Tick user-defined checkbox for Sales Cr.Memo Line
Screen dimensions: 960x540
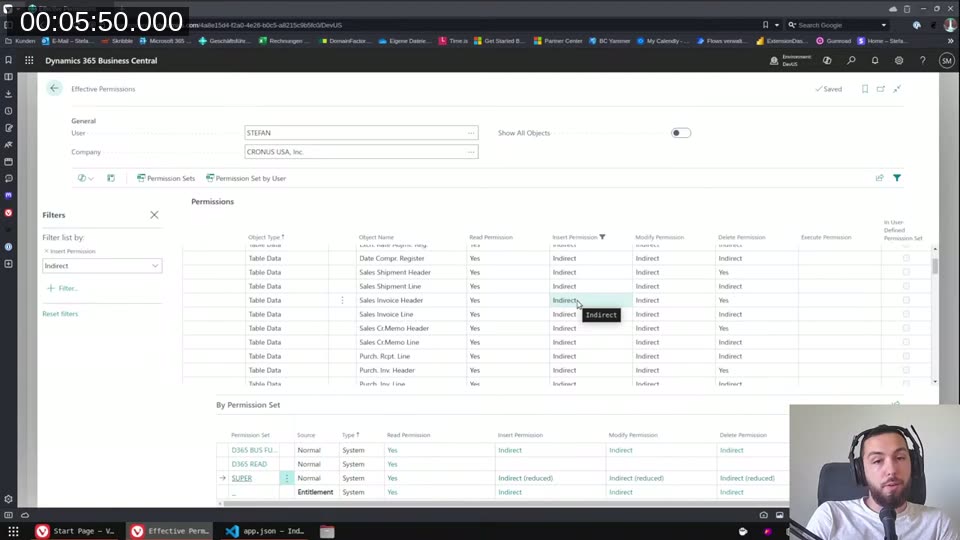[x=906, y=342]
